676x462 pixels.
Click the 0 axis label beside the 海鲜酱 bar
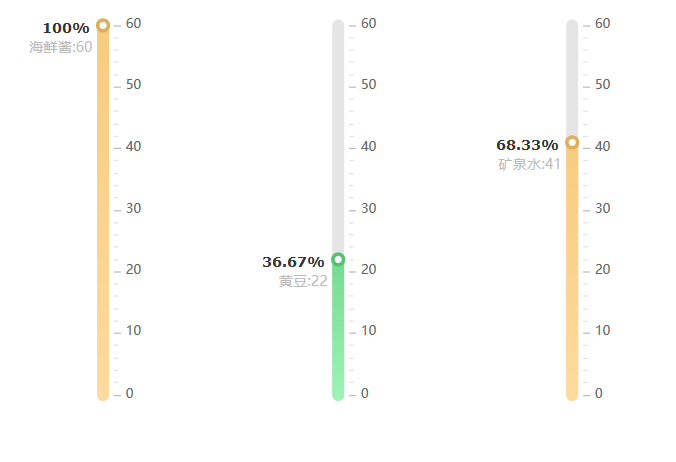(130, 393)
